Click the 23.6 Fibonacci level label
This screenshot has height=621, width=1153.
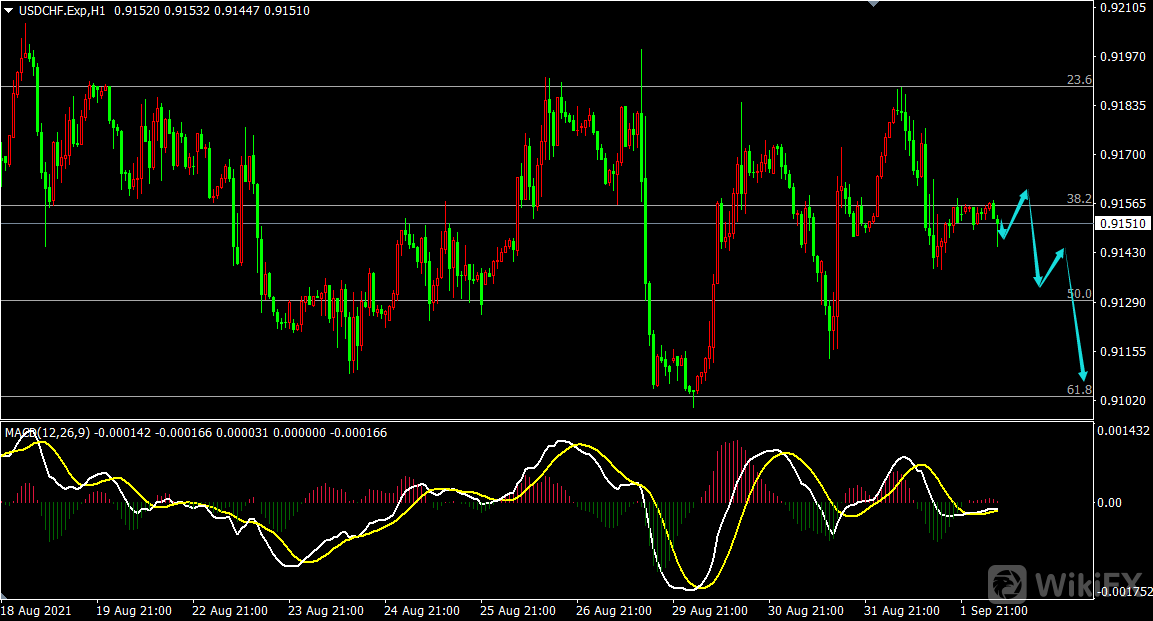coord(1079,80)
